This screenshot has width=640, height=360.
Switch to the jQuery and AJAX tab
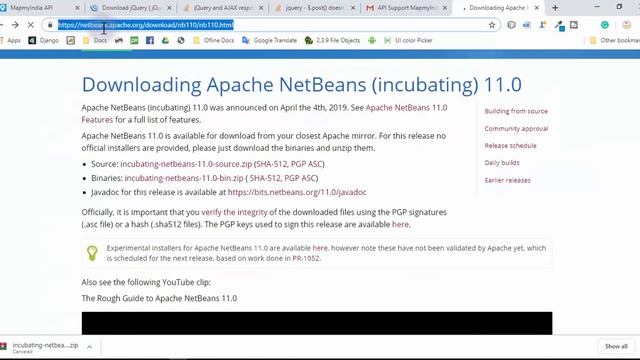click(x=222, y=8)
